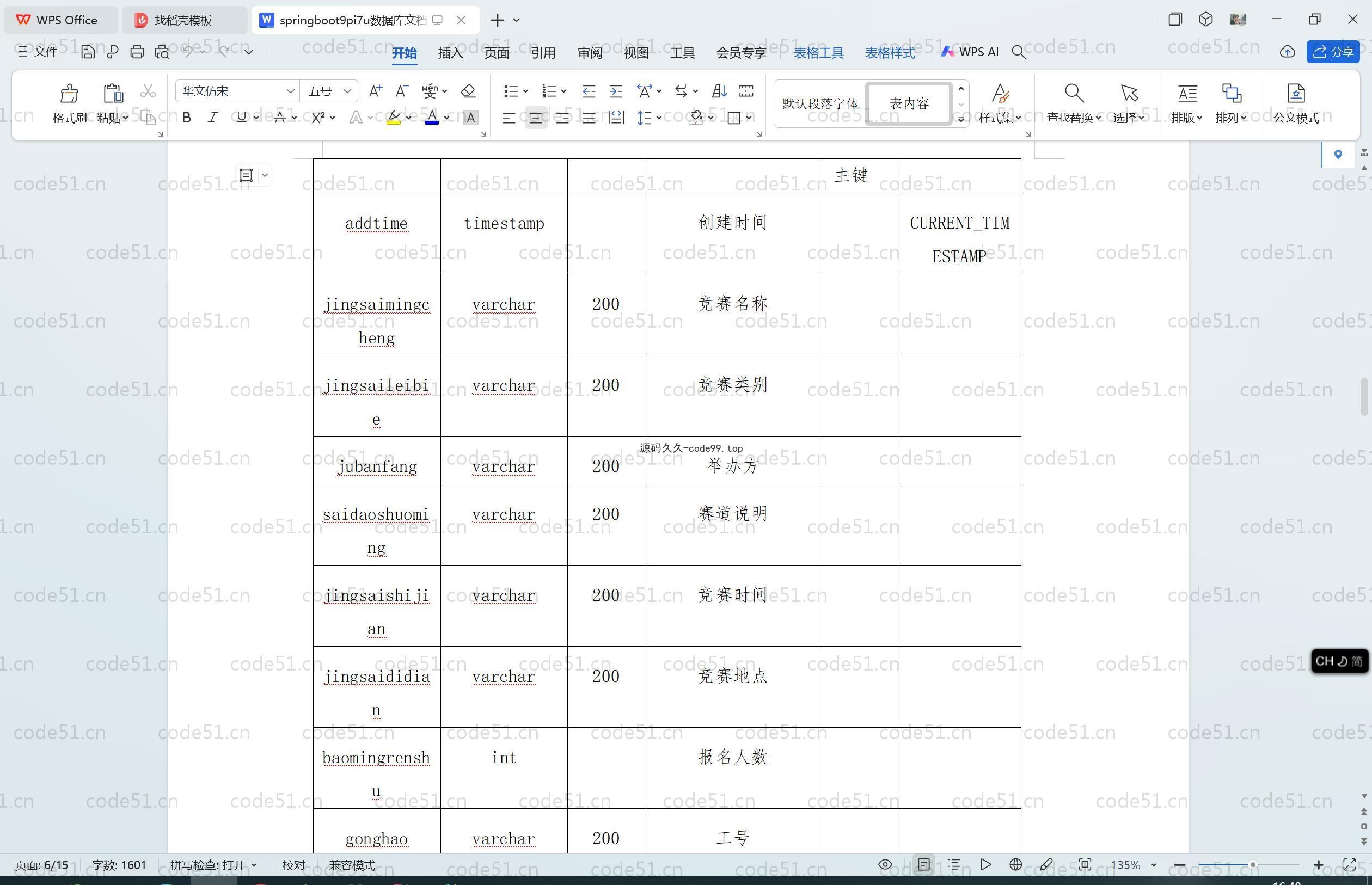Select the 默认段落字体 style

click(x=820, y=103)
